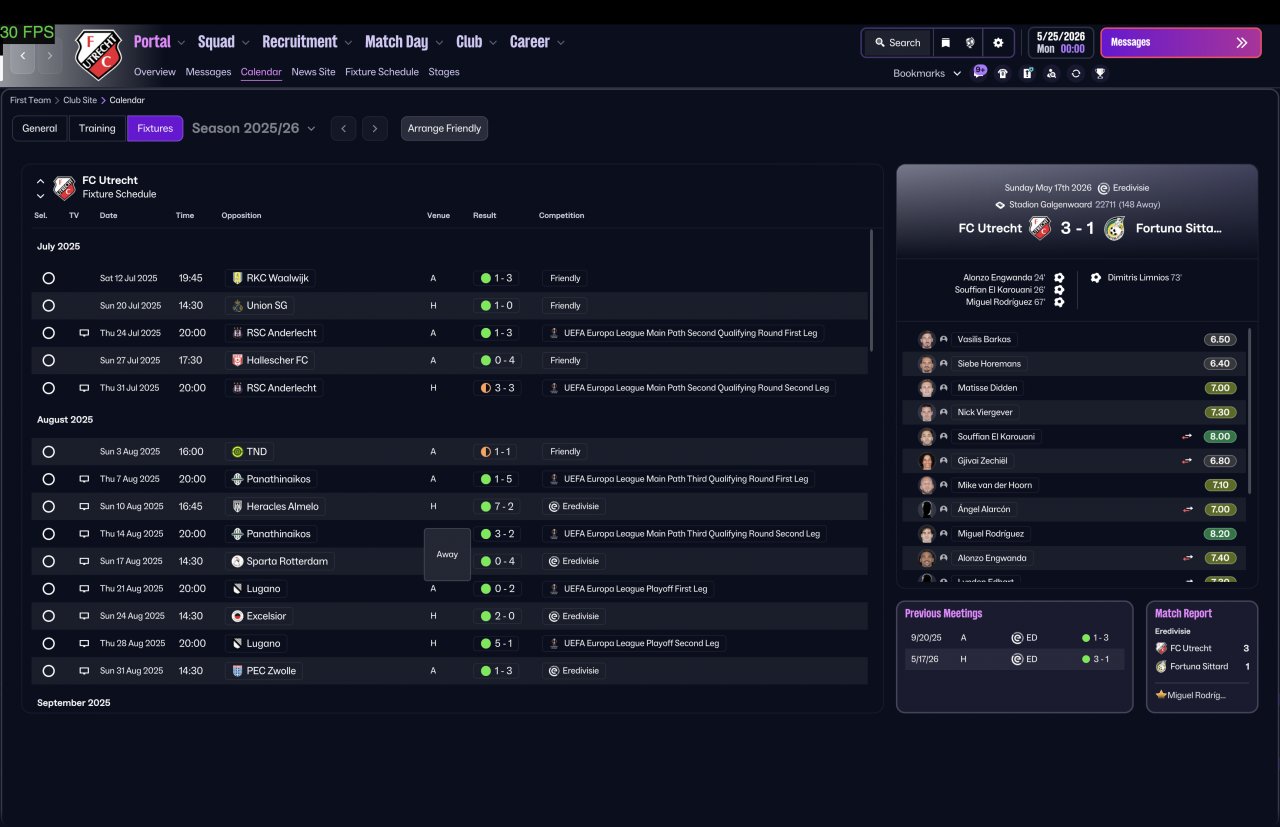Open the scouting person-search bookmark icon
Screen dimensions: 1280x827
[1051, 73]
